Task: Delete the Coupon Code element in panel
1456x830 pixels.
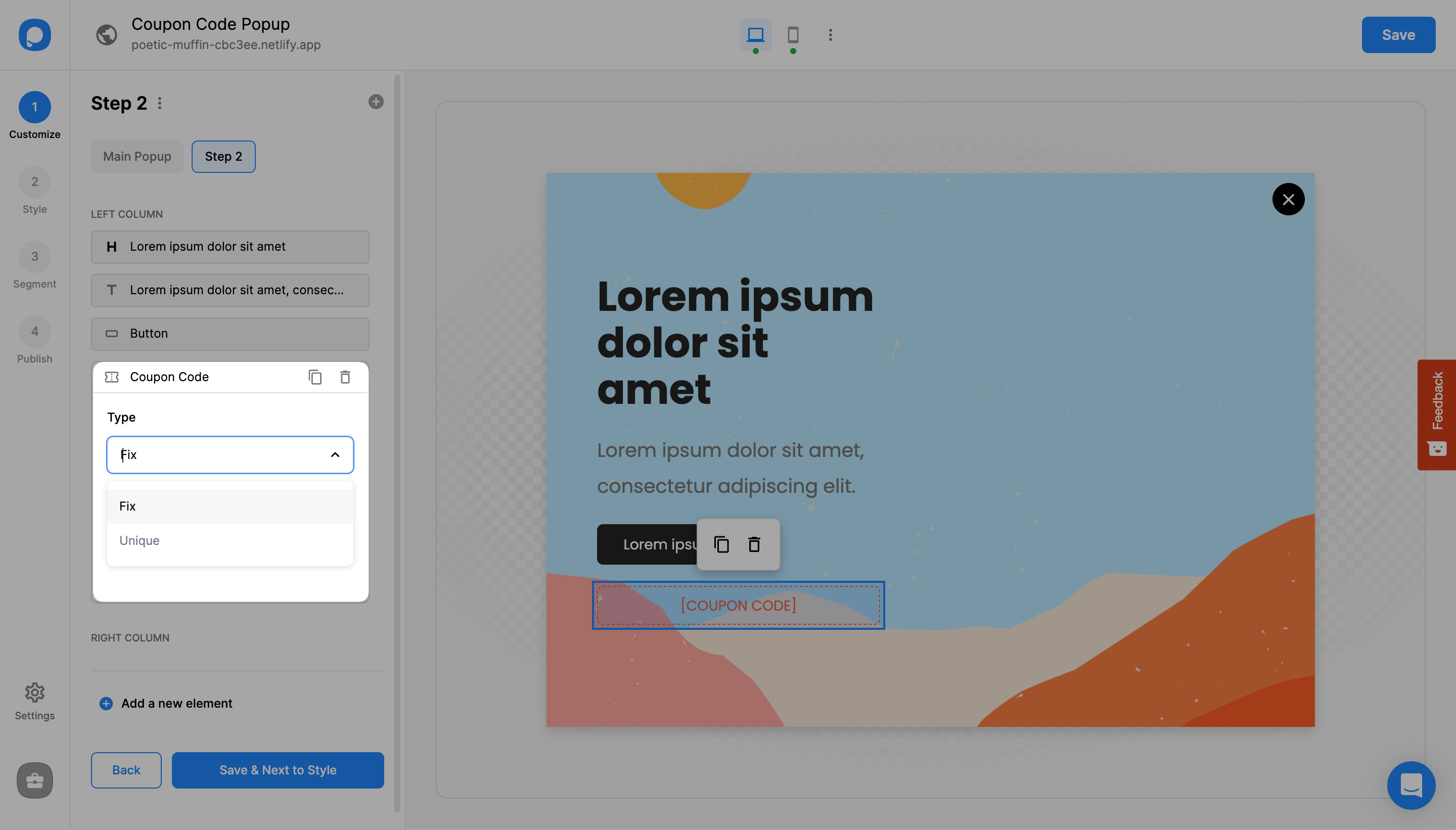Action: tap(345, 377)
